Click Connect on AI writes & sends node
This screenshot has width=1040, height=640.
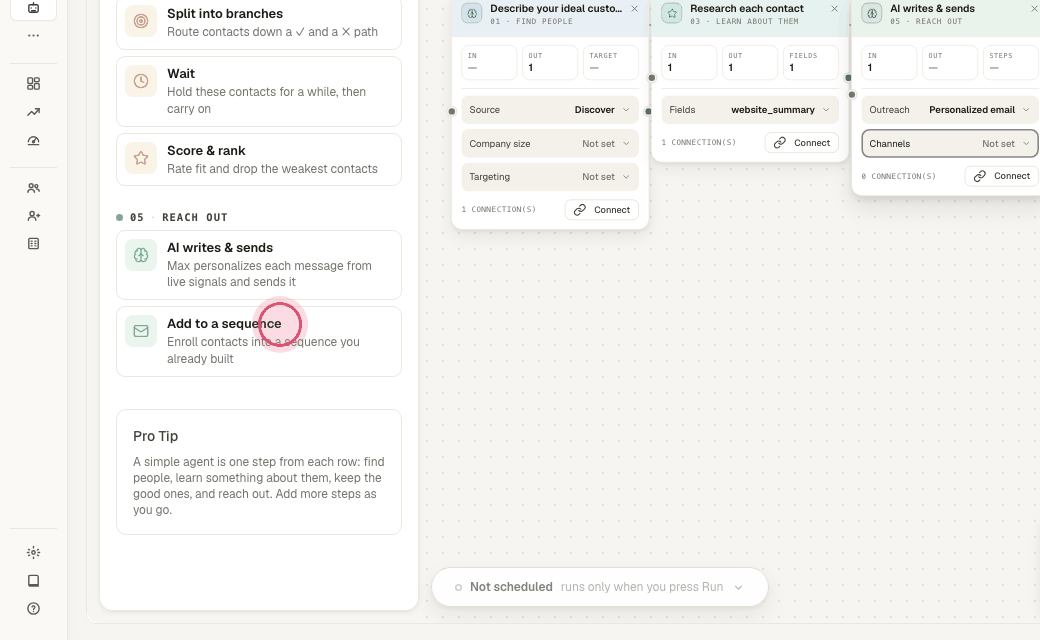click(1002, 176)
